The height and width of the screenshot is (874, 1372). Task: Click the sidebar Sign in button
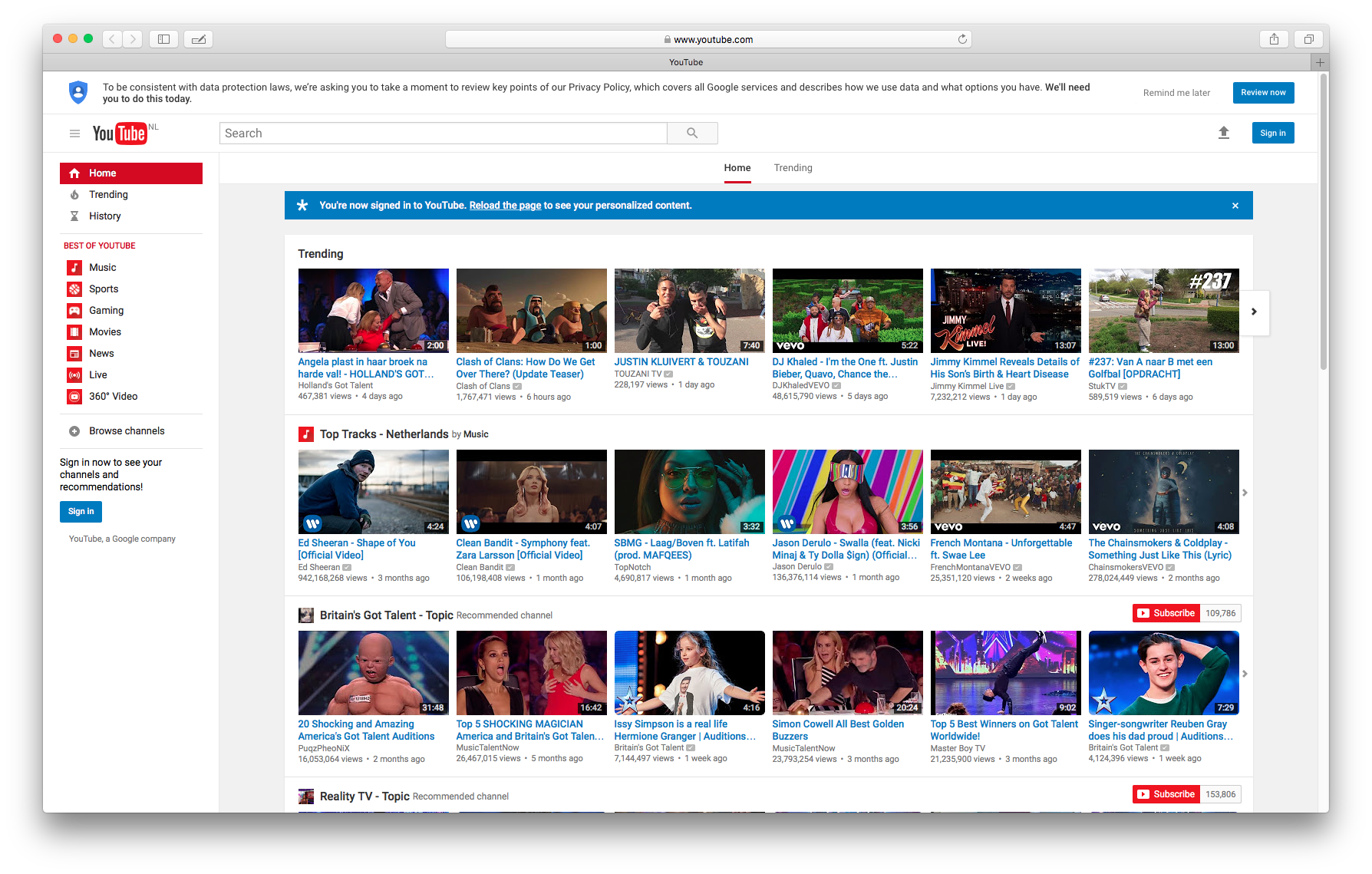point(81,512)
